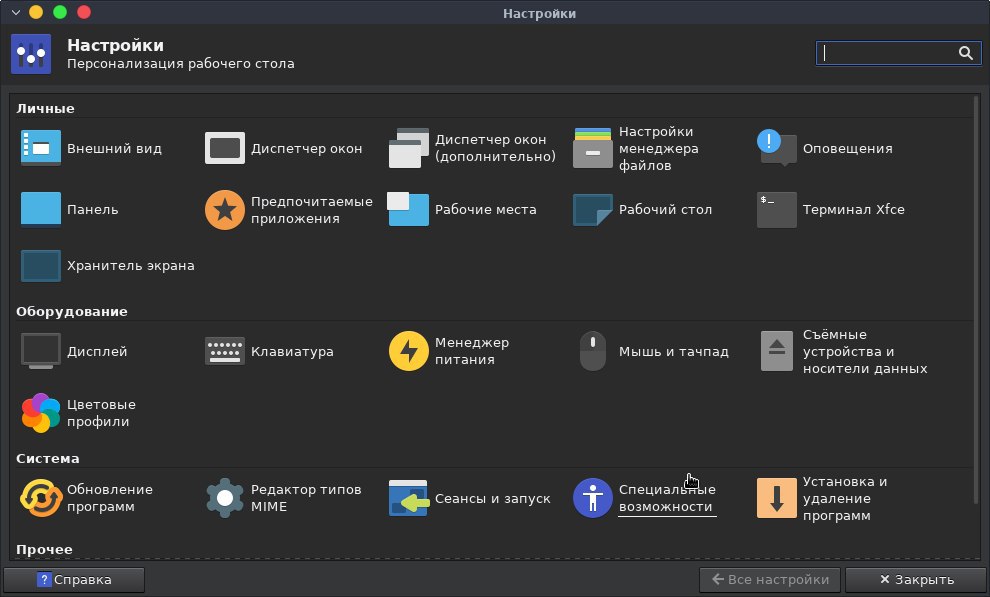Click the Хранитель экрана label text
This screenshot has height=597, width=990.
coord(131,266)
